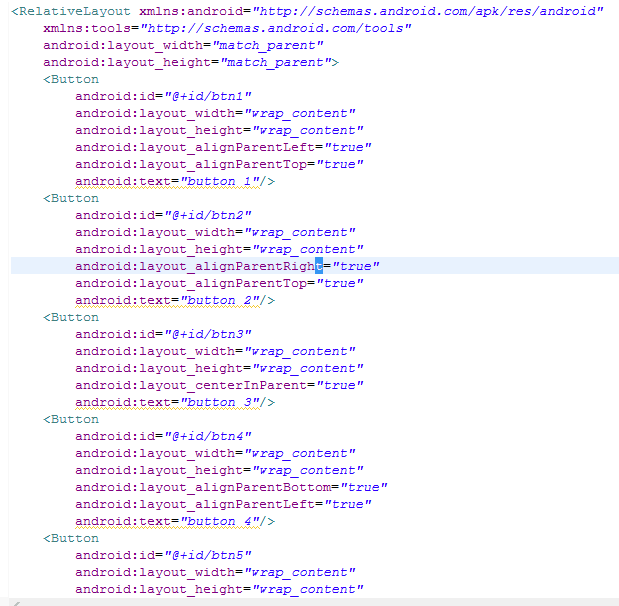Viewport: 619px width, 606px height.
Task: Click the "@+id/btn1" id value
Action: coord(208,96)
